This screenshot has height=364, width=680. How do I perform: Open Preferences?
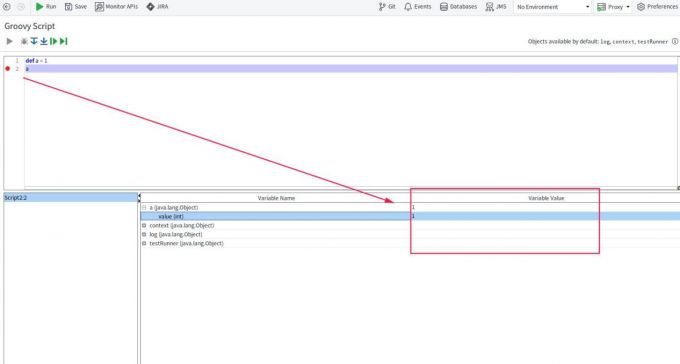point(657,7)
